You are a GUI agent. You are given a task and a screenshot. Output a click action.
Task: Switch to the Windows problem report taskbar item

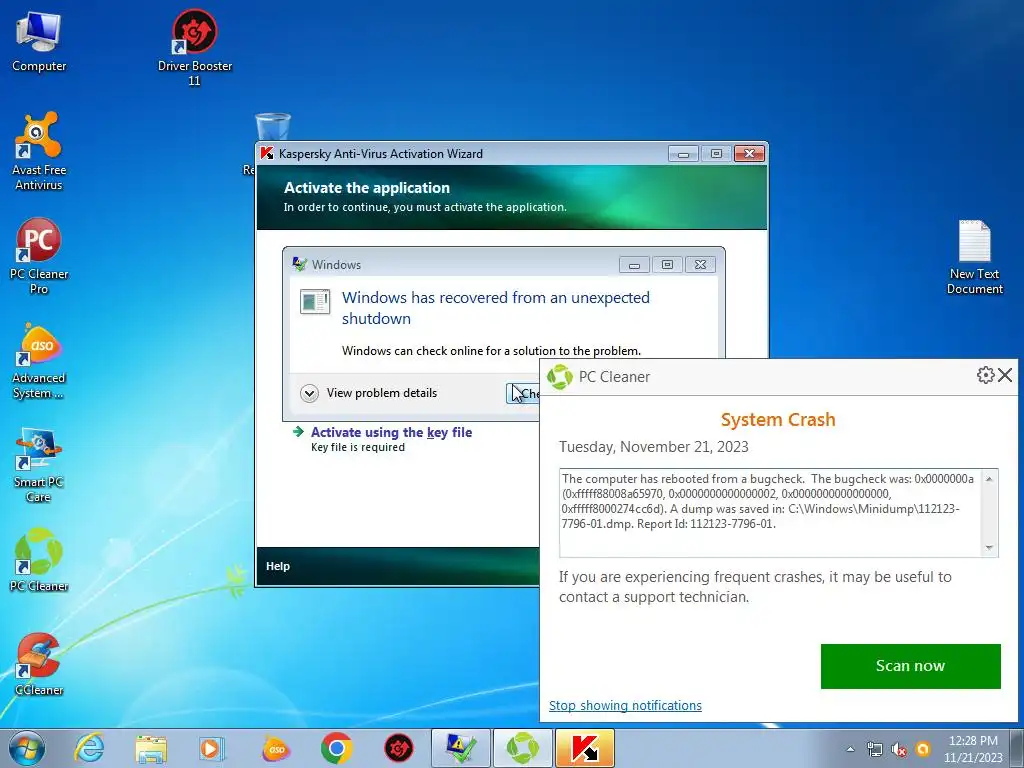click(x=460, y=748)
